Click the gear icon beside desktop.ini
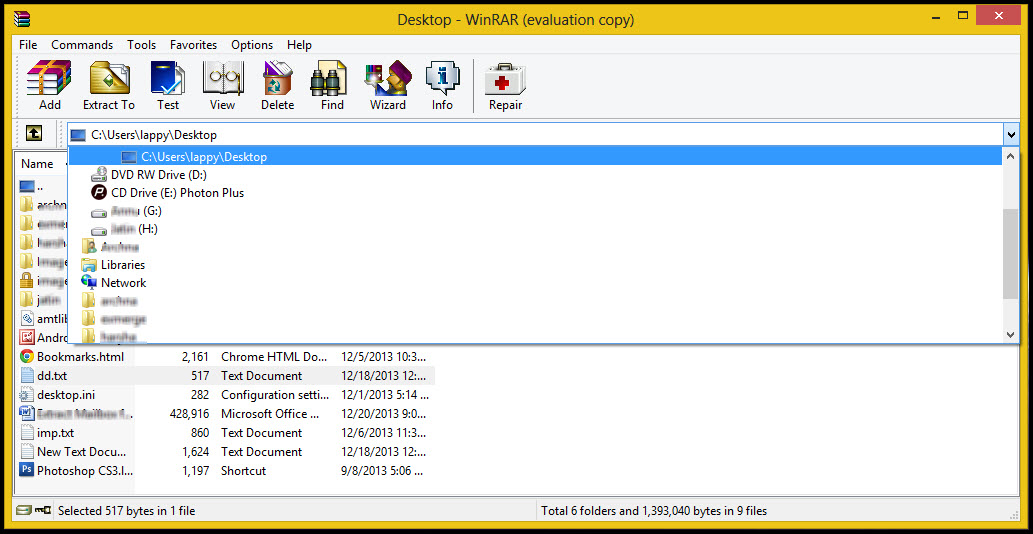This screenshot has height=534, width=1033. point(26,394)
